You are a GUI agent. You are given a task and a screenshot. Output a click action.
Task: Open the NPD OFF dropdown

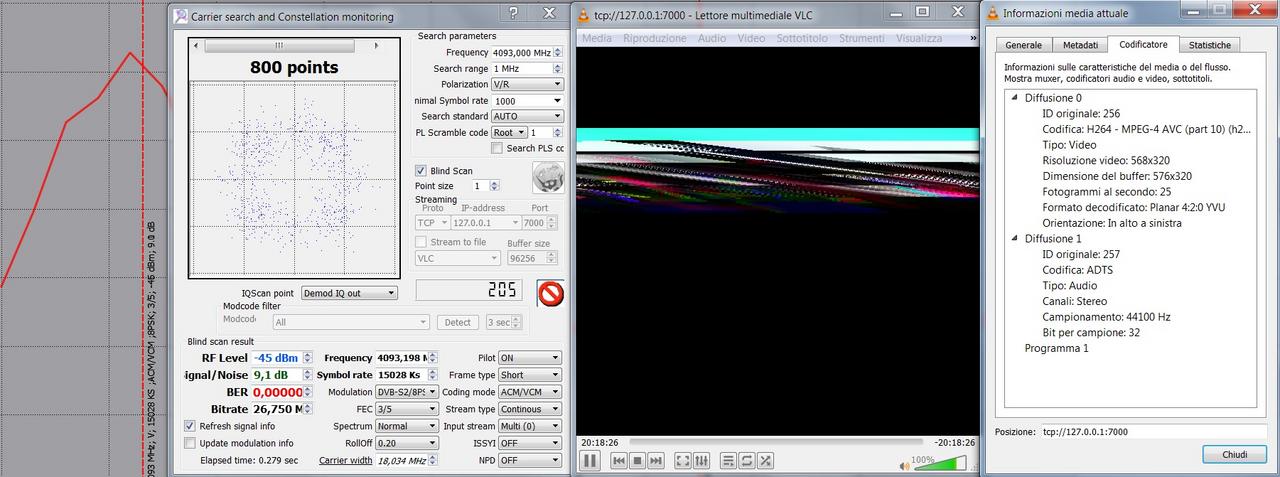530,460
